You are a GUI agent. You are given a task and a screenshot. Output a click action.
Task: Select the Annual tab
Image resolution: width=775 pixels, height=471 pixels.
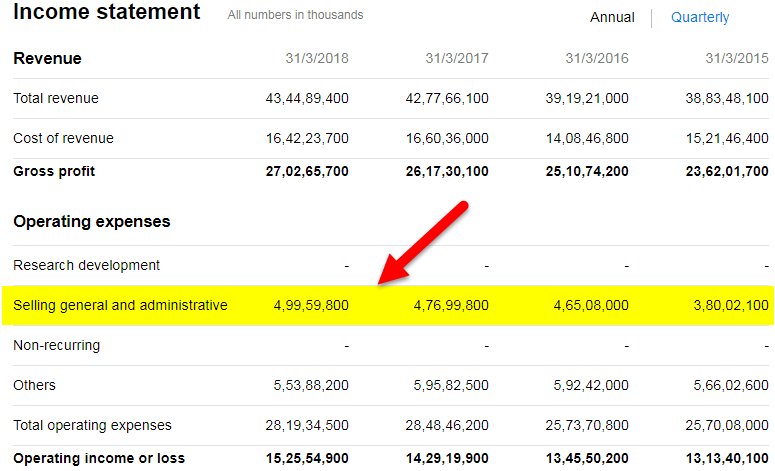click(612, 17)
